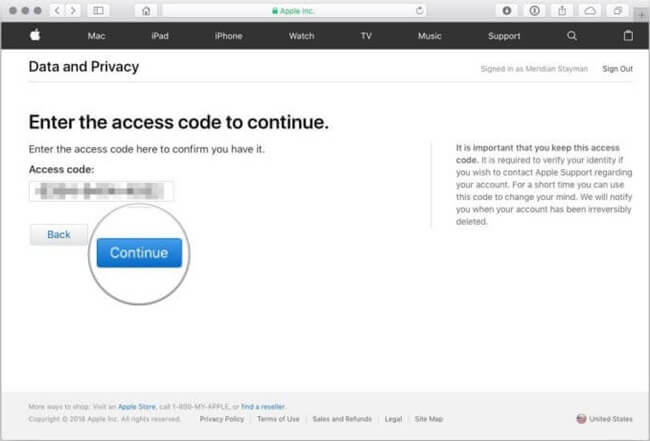Open the Safari share button

point(562,11)
